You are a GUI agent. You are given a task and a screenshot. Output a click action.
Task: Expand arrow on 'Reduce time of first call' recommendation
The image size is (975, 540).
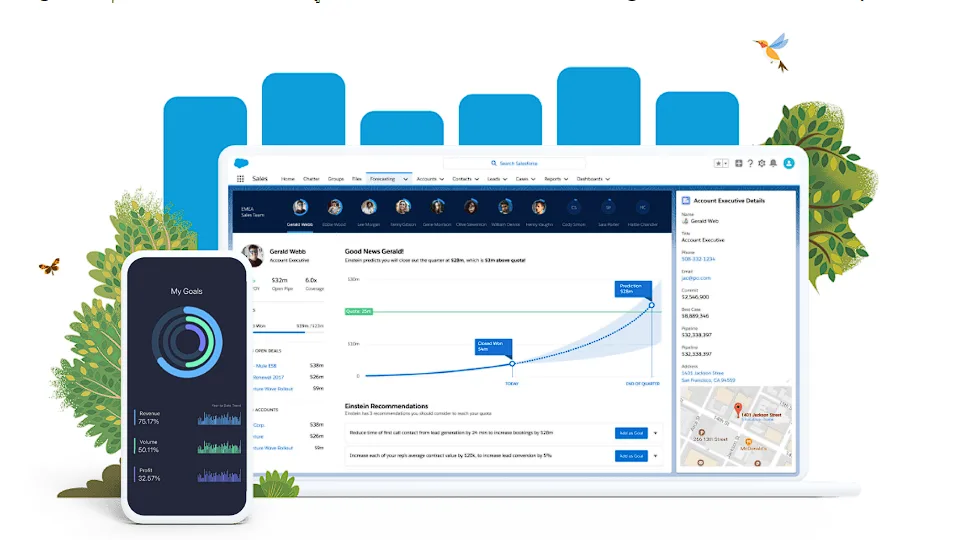coord(655,433)
